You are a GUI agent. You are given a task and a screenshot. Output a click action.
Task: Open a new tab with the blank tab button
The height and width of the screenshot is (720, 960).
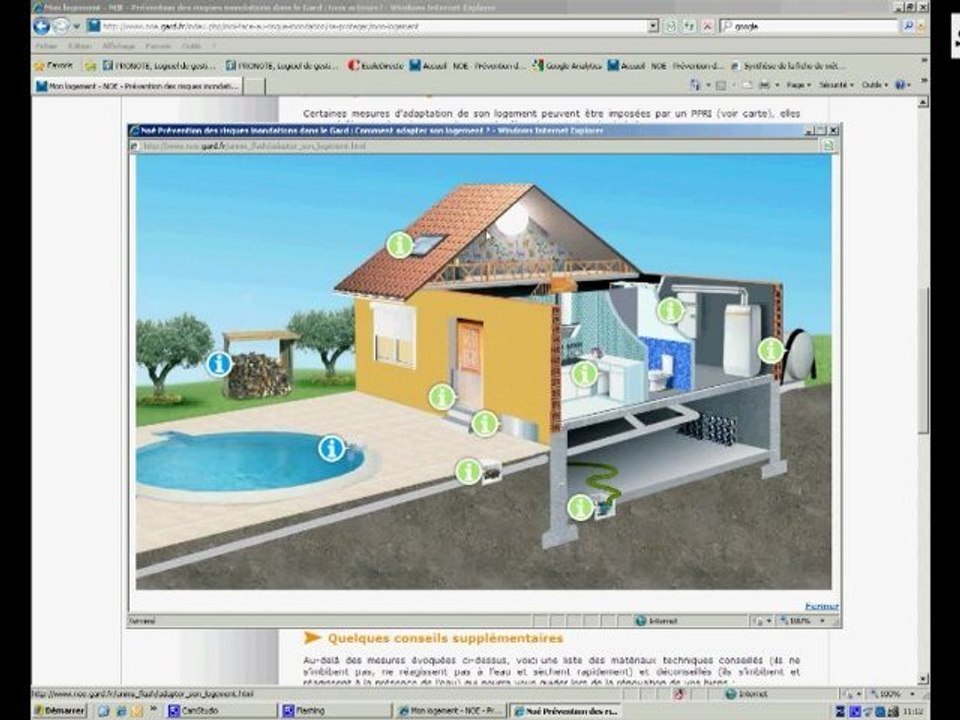[x=255, y=86]
